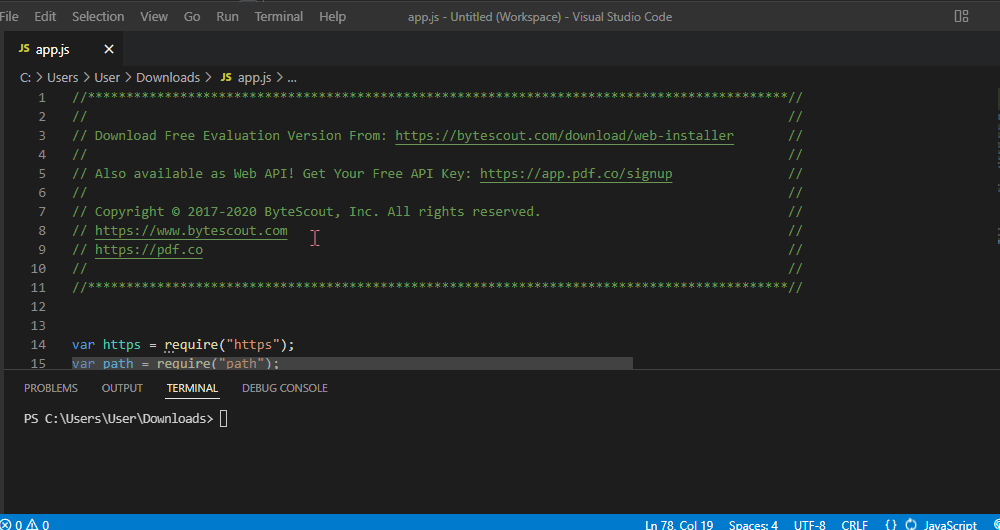Click line number 1 in the gutter

point(42,98)
